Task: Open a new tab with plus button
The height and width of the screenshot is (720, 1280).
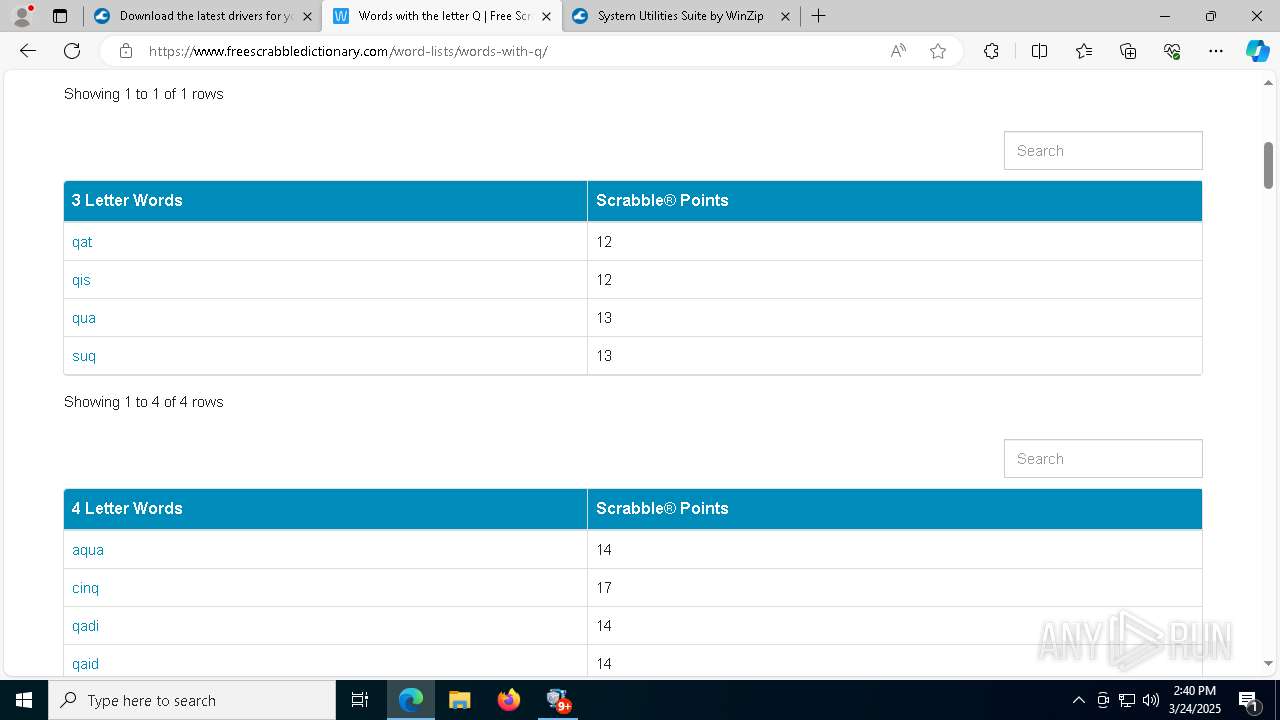Action: (x=818, y=16)
